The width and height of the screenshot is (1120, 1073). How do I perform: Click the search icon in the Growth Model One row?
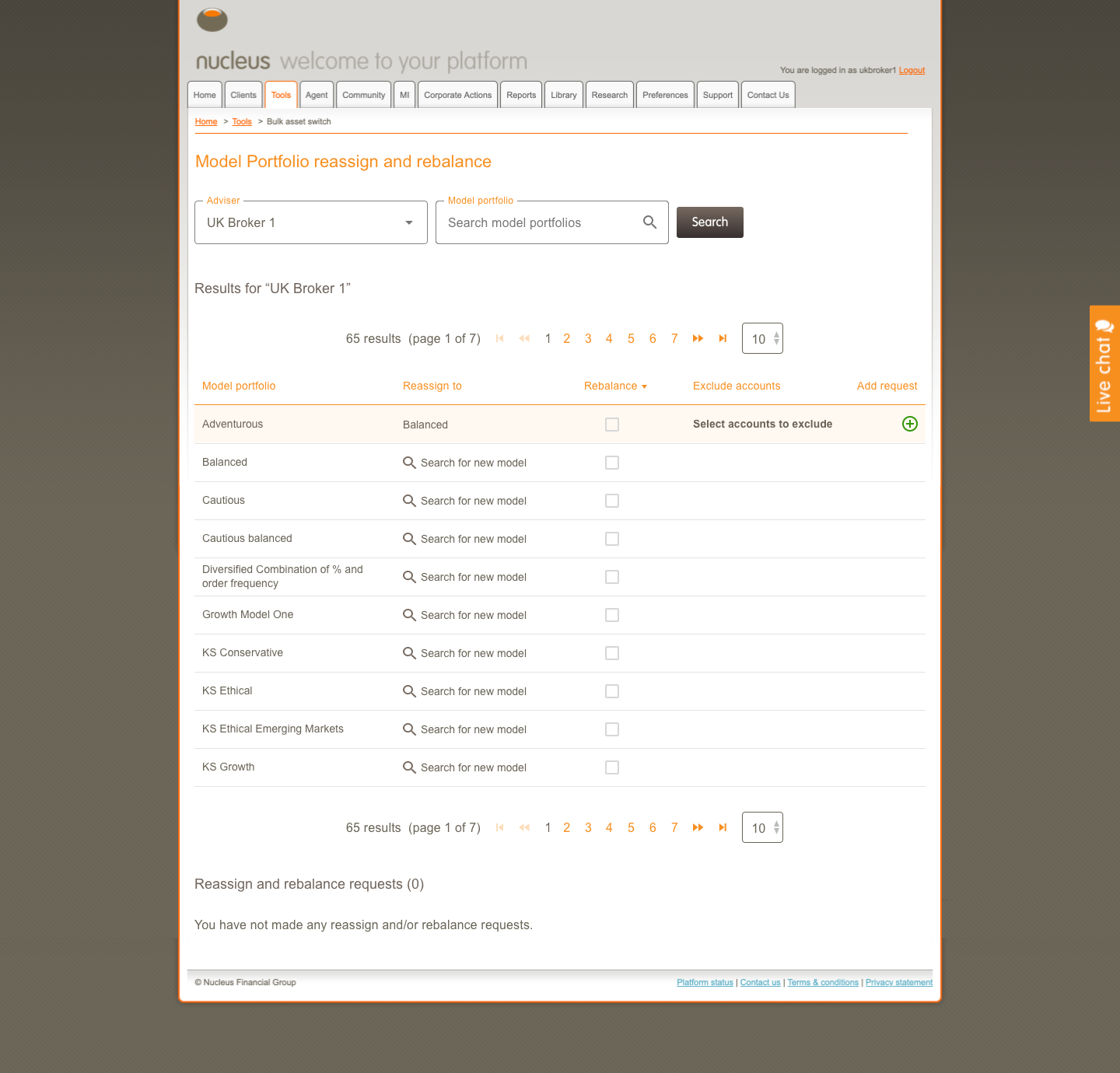click(409, 615)
